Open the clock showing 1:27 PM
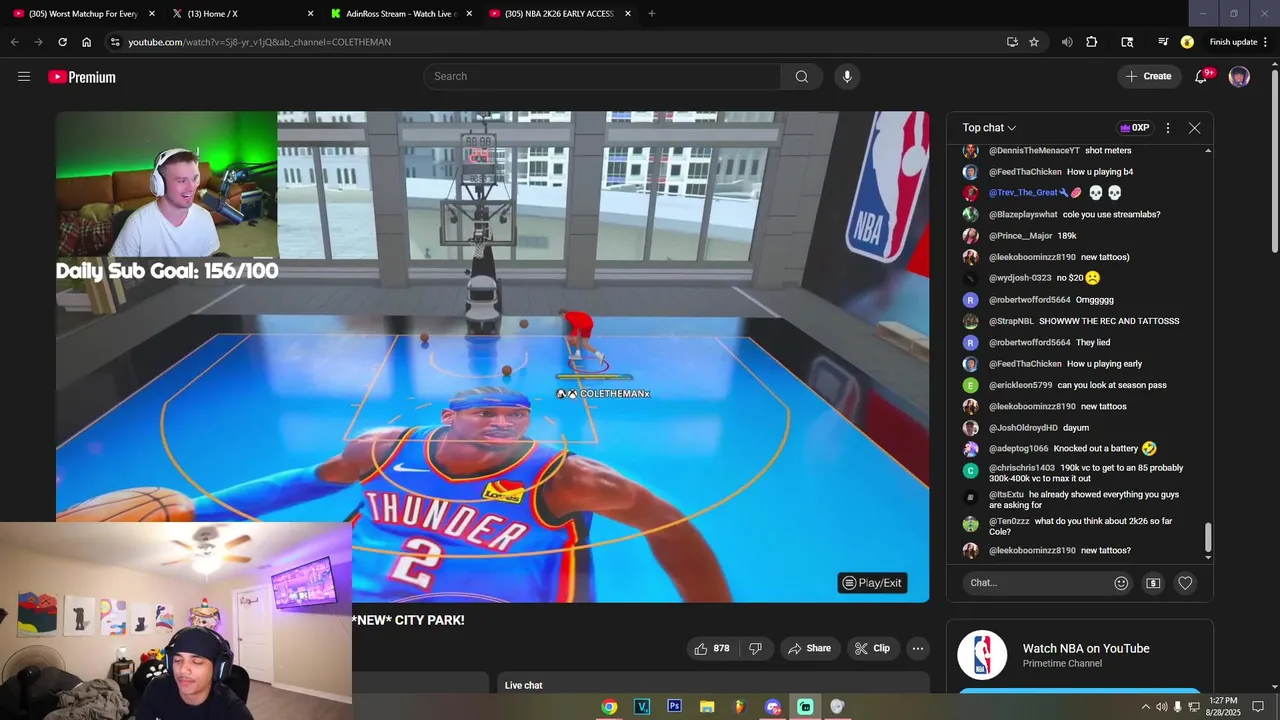Viewport: 1280px width, 720px height. pyautogui.click(x=1222, y=707)
